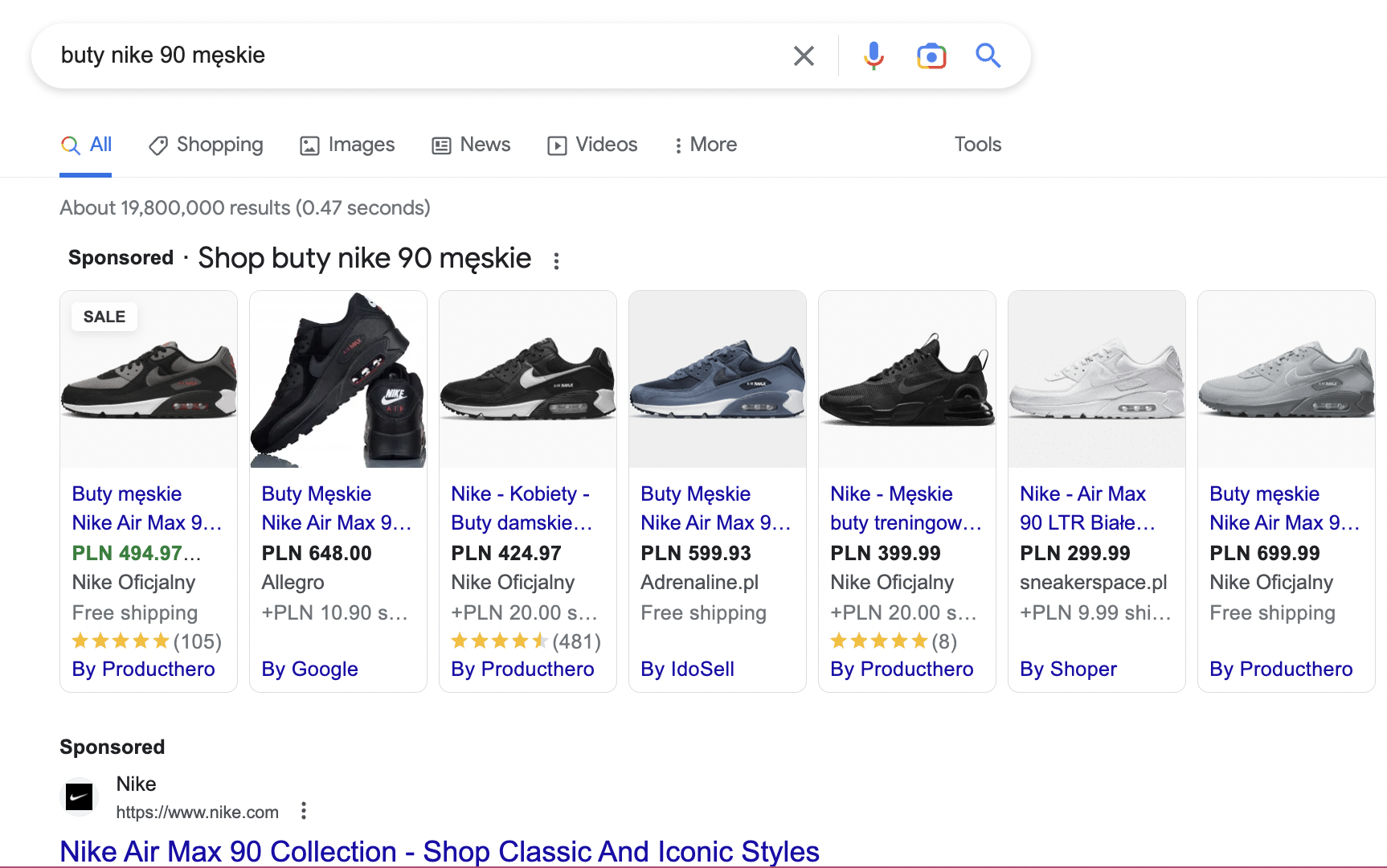Start voice search with microphone icon
Viewport: 1387px width, 868px height.
point(874,55)
